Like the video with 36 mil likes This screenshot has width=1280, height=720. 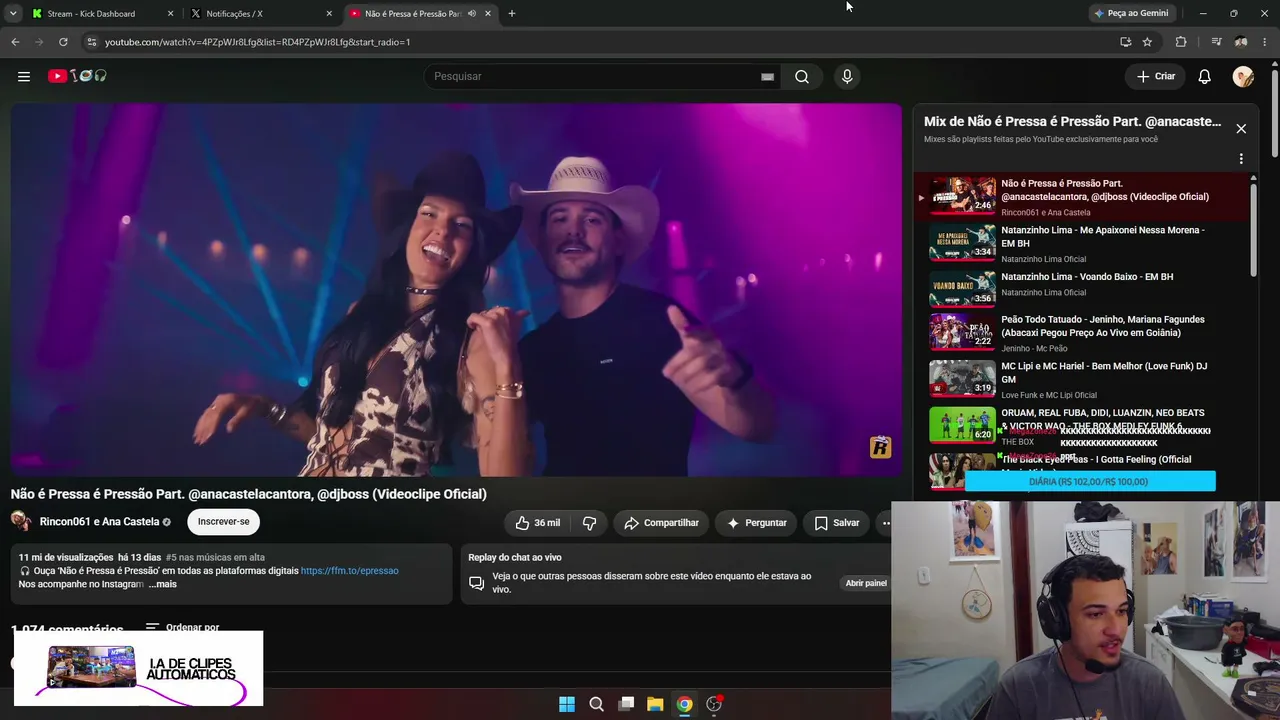click(x=537, y=523)
